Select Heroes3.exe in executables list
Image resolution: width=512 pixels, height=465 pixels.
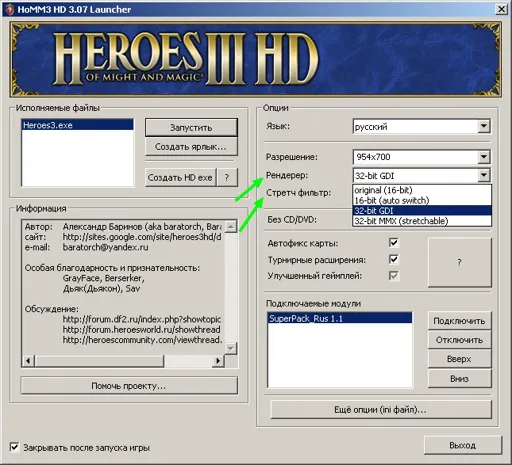pos(77,125)
